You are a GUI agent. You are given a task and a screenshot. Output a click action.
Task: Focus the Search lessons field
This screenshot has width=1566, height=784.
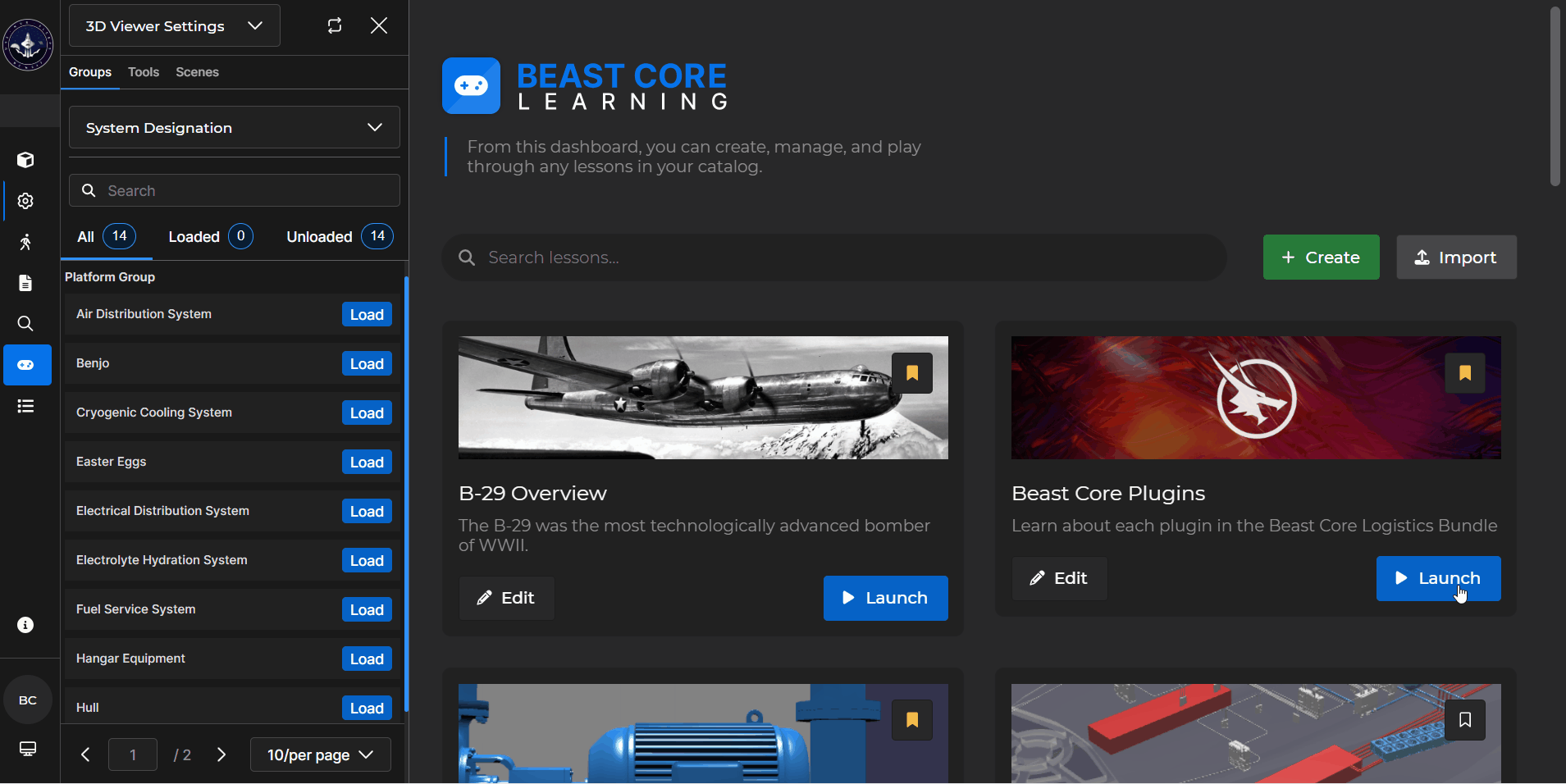[x=834, y=258]
